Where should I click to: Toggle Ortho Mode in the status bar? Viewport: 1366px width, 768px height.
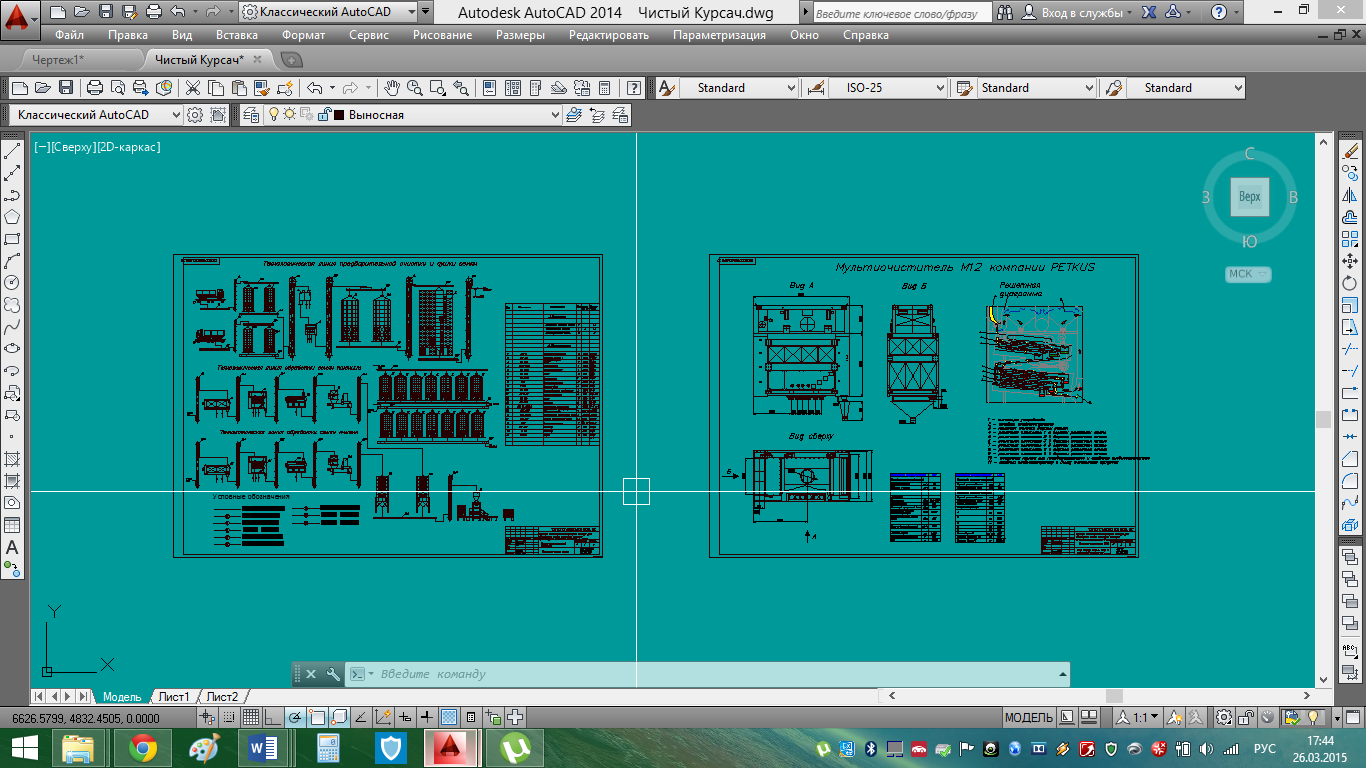pos(273,717)
